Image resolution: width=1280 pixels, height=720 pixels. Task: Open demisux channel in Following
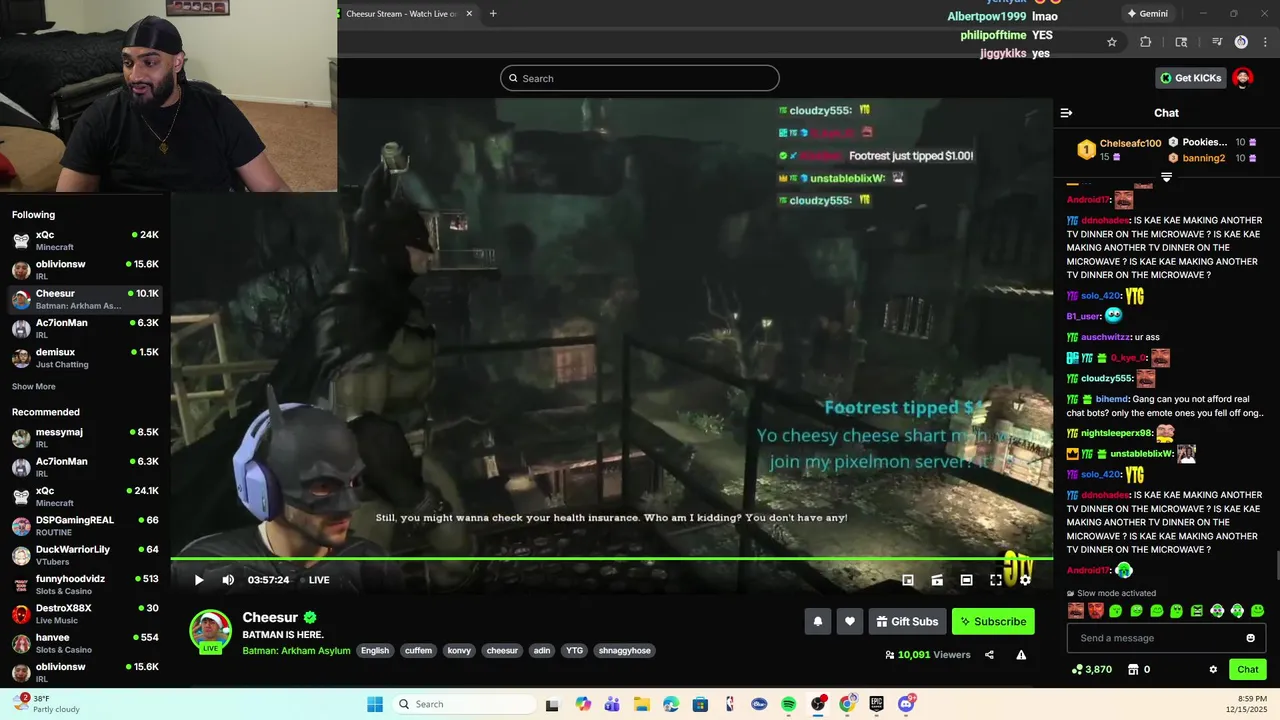(x=85, y=358)
